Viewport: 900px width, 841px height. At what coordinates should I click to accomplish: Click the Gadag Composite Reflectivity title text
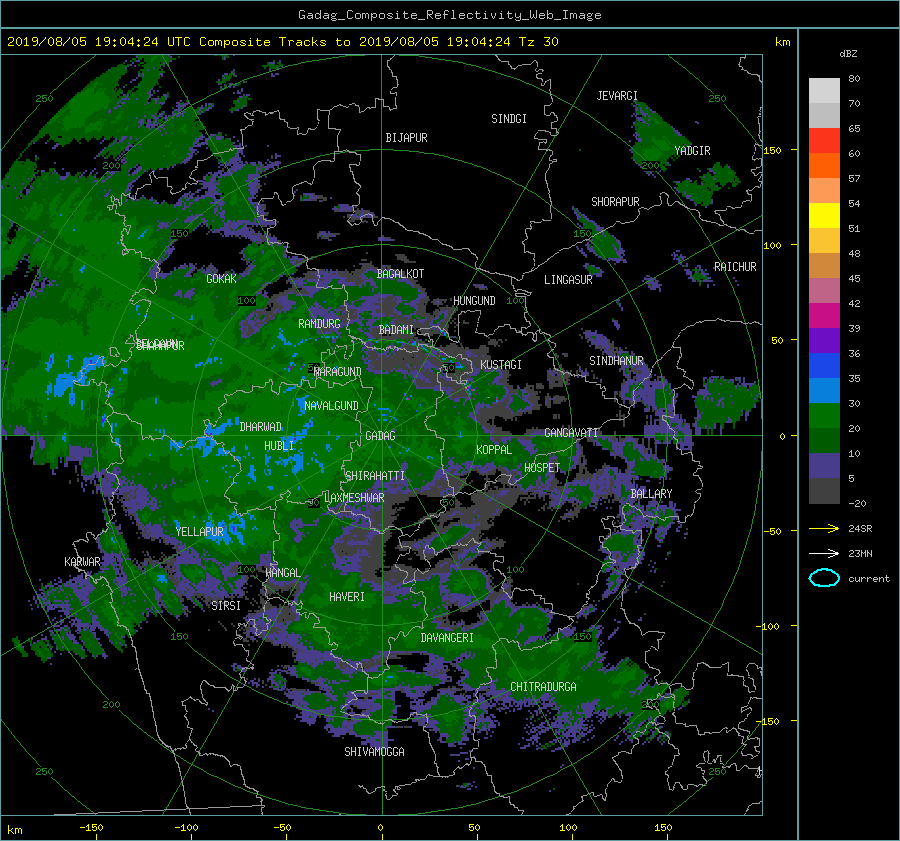click(449, 15)
